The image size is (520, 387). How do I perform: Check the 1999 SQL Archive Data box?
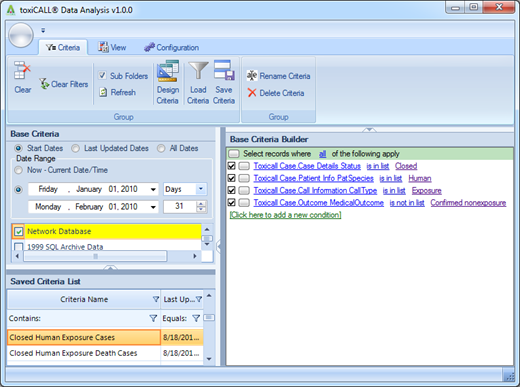19,247
